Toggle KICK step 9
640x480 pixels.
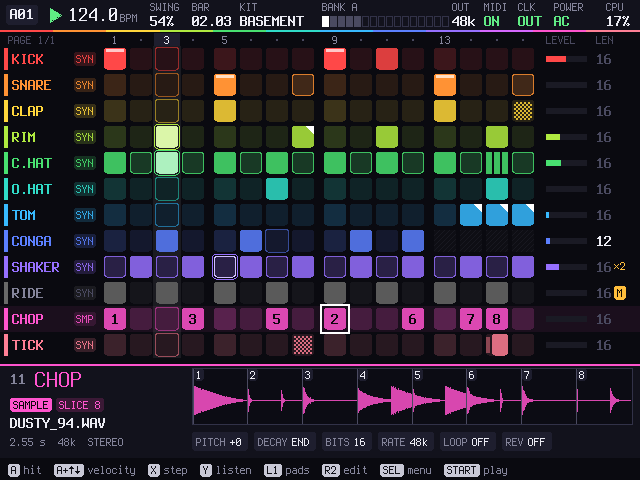[335, 59]
